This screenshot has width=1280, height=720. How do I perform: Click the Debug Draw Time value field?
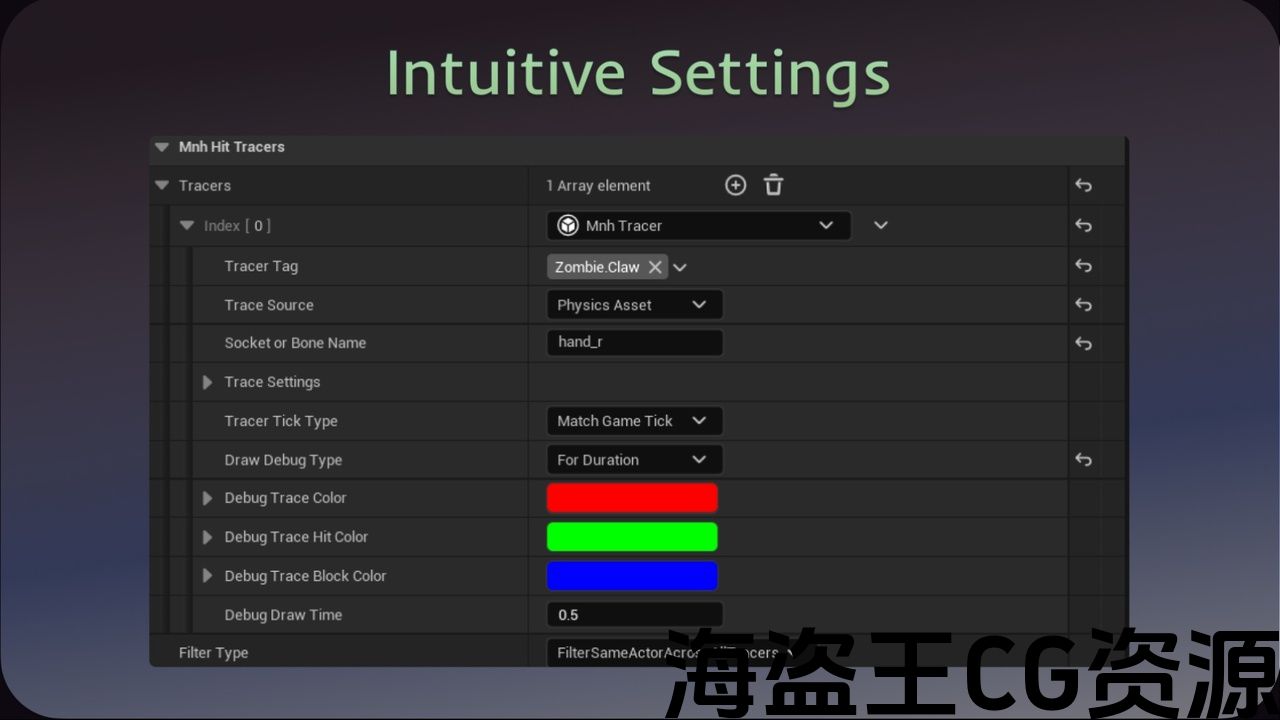point(634,615)
